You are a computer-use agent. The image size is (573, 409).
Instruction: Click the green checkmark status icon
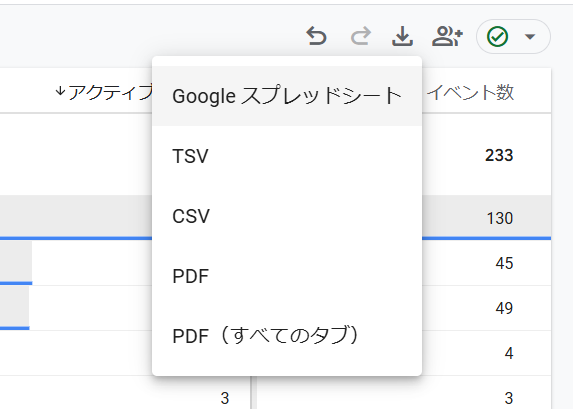497,37
